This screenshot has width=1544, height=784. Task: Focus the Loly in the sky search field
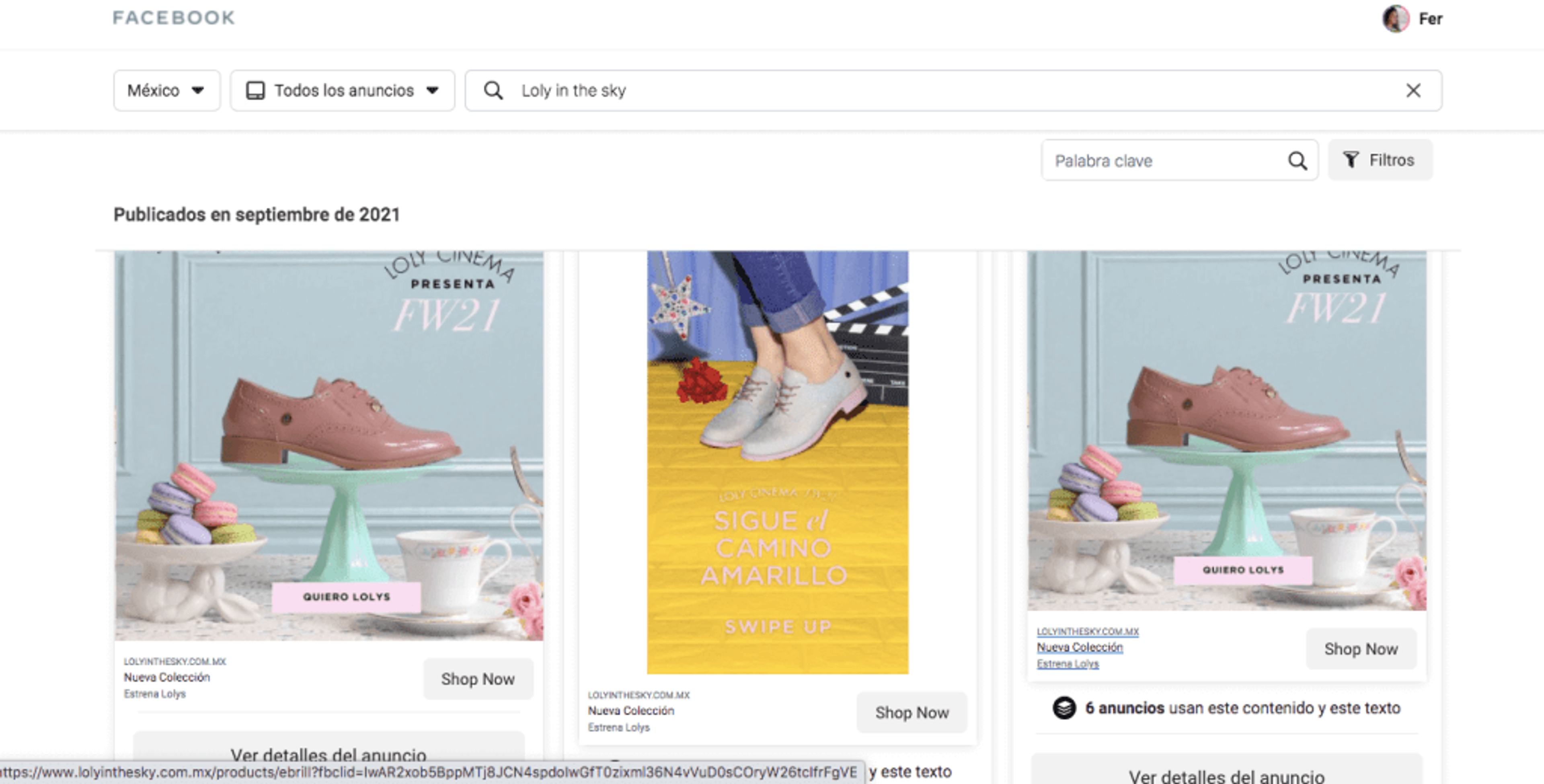pos(953,90)
